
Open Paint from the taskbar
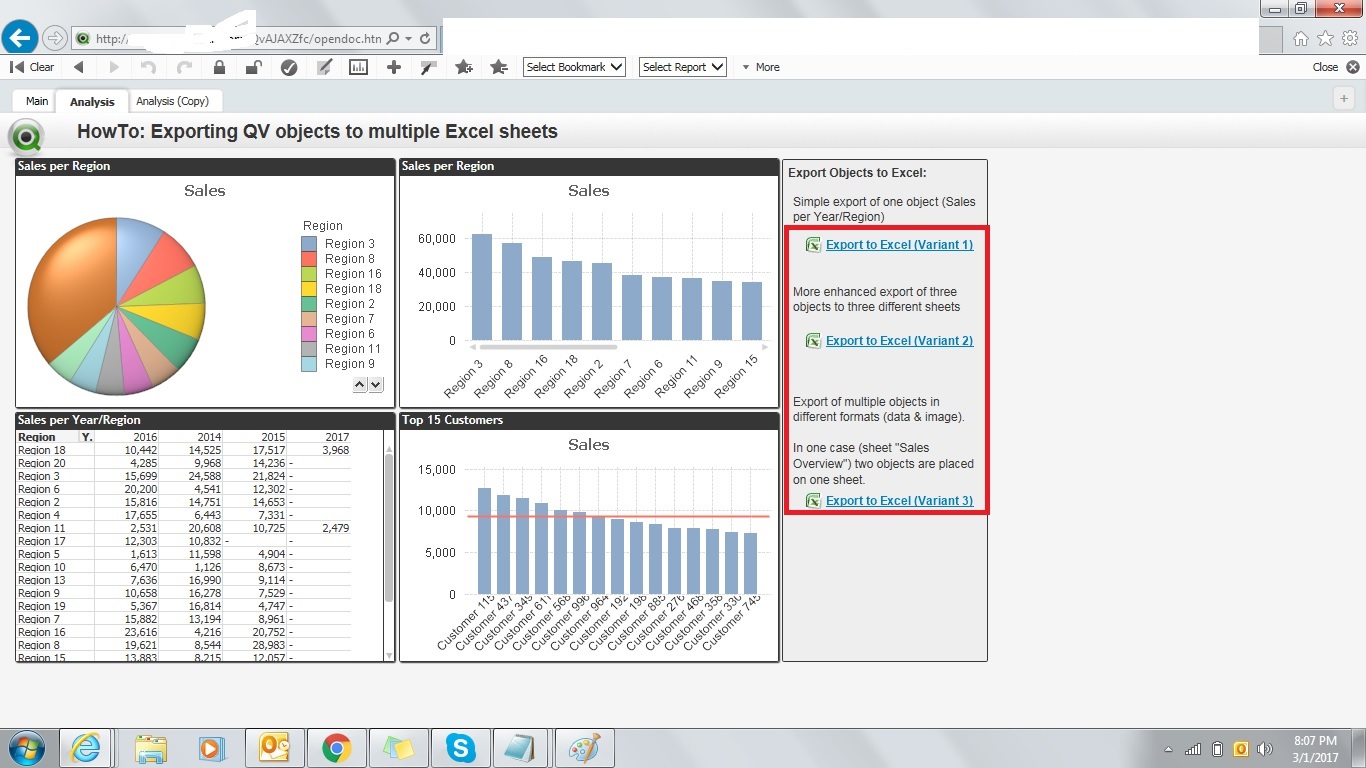[584, 748]
